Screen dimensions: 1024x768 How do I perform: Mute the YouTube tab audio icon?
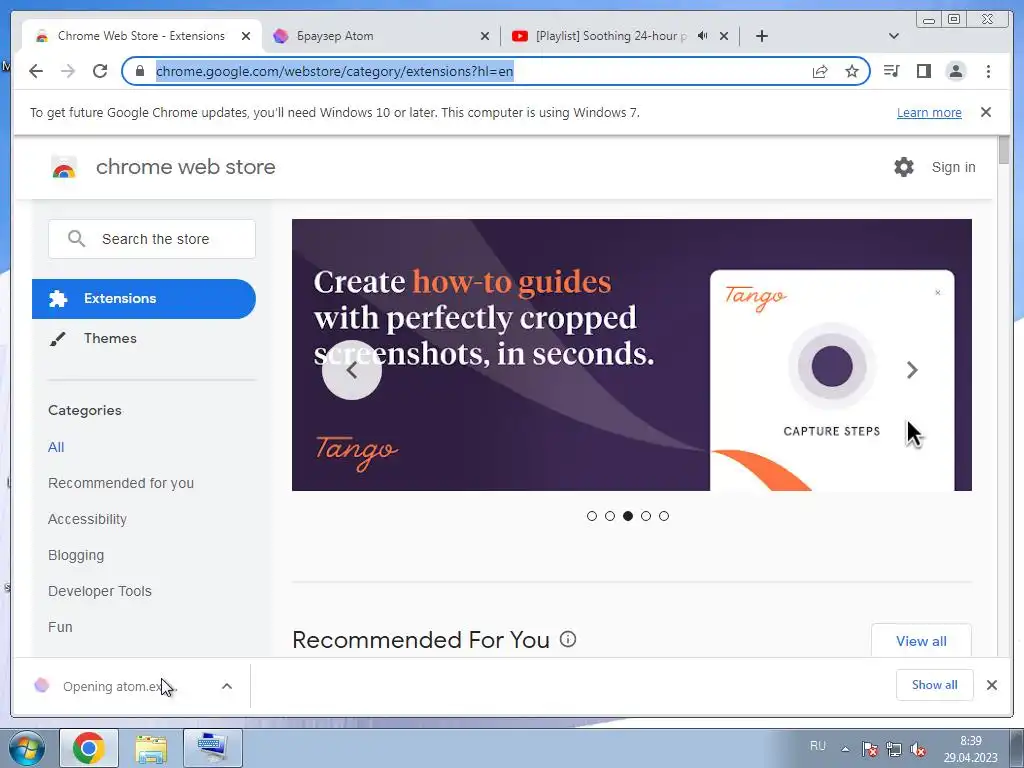click(702, 36)
